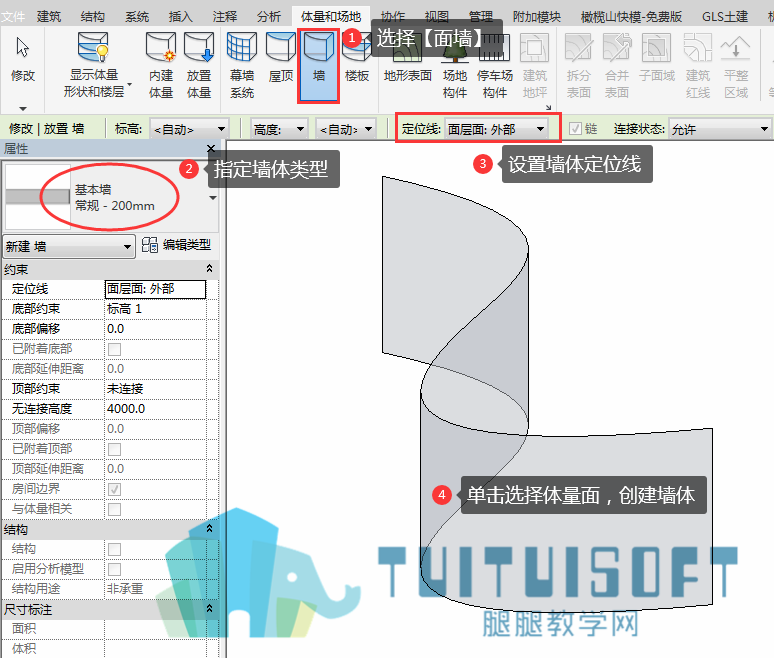This screenshot has height=658, width=774.
Task: Collapse the 约束 constraints section
Action: 209,268
